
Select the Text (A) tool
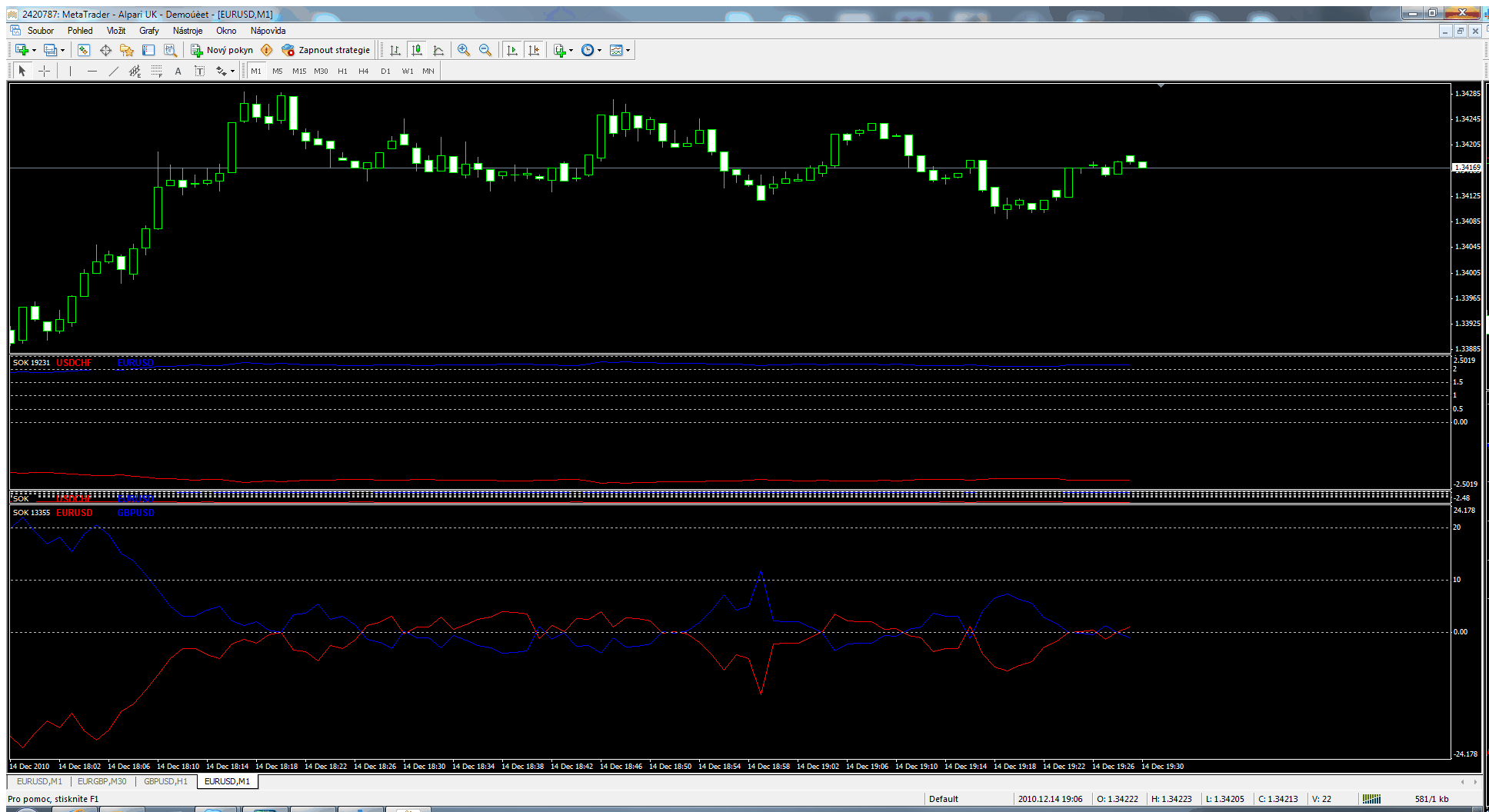coord(178,71)
